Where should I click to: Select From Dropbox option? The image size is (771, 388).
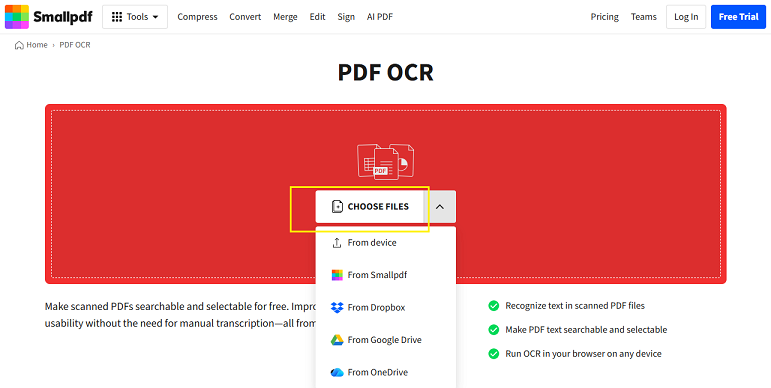(x=386, y=307)
